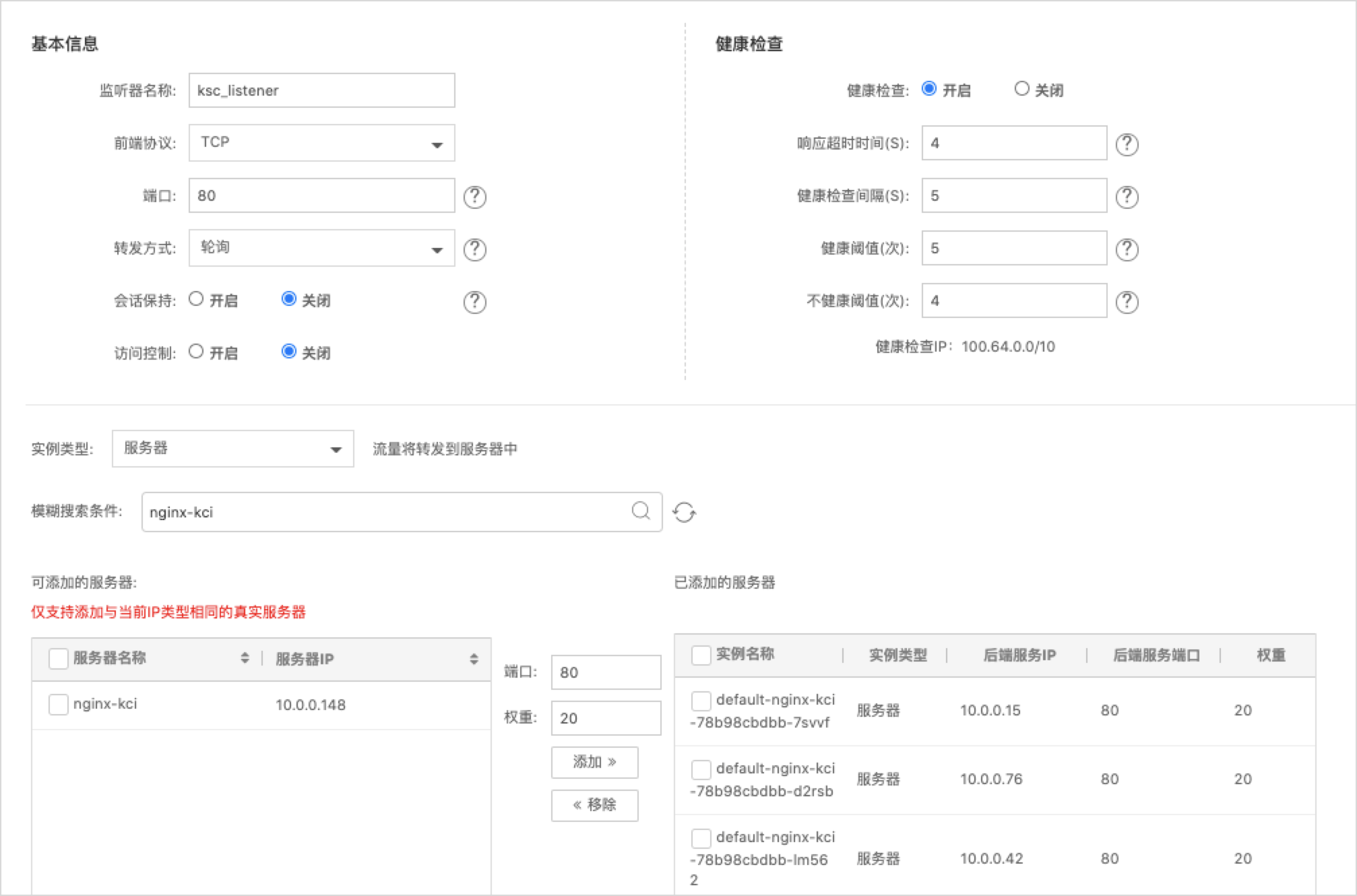This screenshot has width=1357, height=896.
Task: Select all added instances via 实例名称 checkbox
Action: [701, 655]
